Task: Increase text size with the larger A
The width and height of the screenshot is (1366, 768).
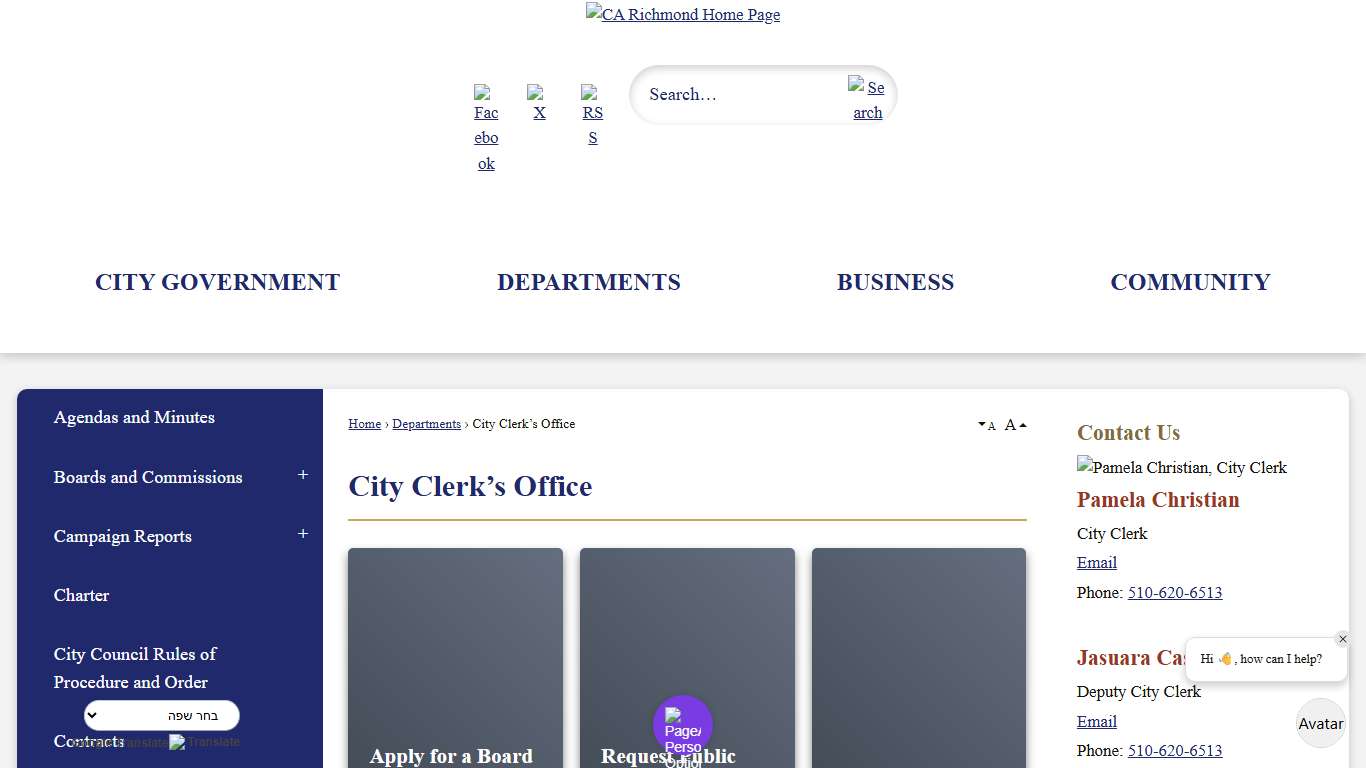Action: click(x=1013, y=424)
